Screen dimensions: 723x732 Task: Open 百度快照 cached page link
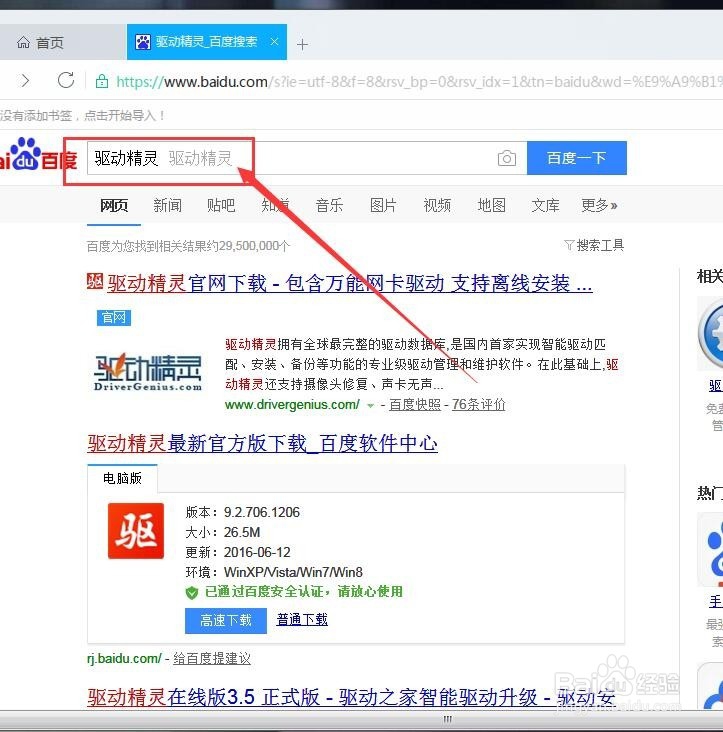pos(414,405)
